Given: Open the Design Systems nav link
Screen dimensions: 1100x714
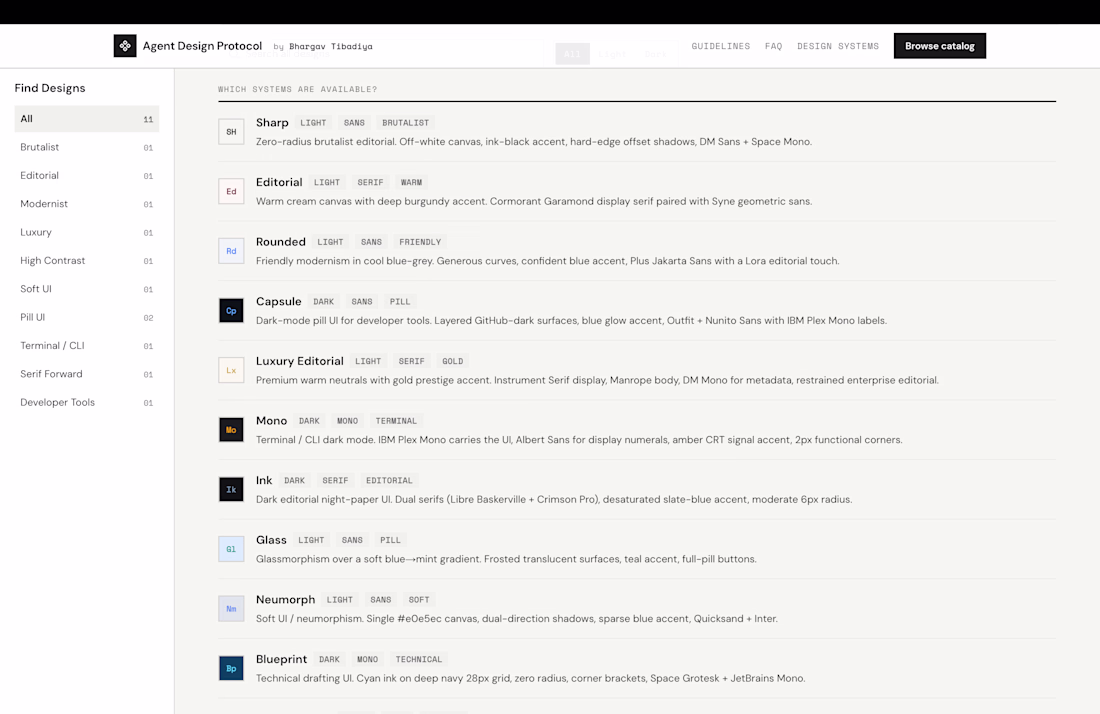Looking at the screenshot, I should click(x=838, y=46).
